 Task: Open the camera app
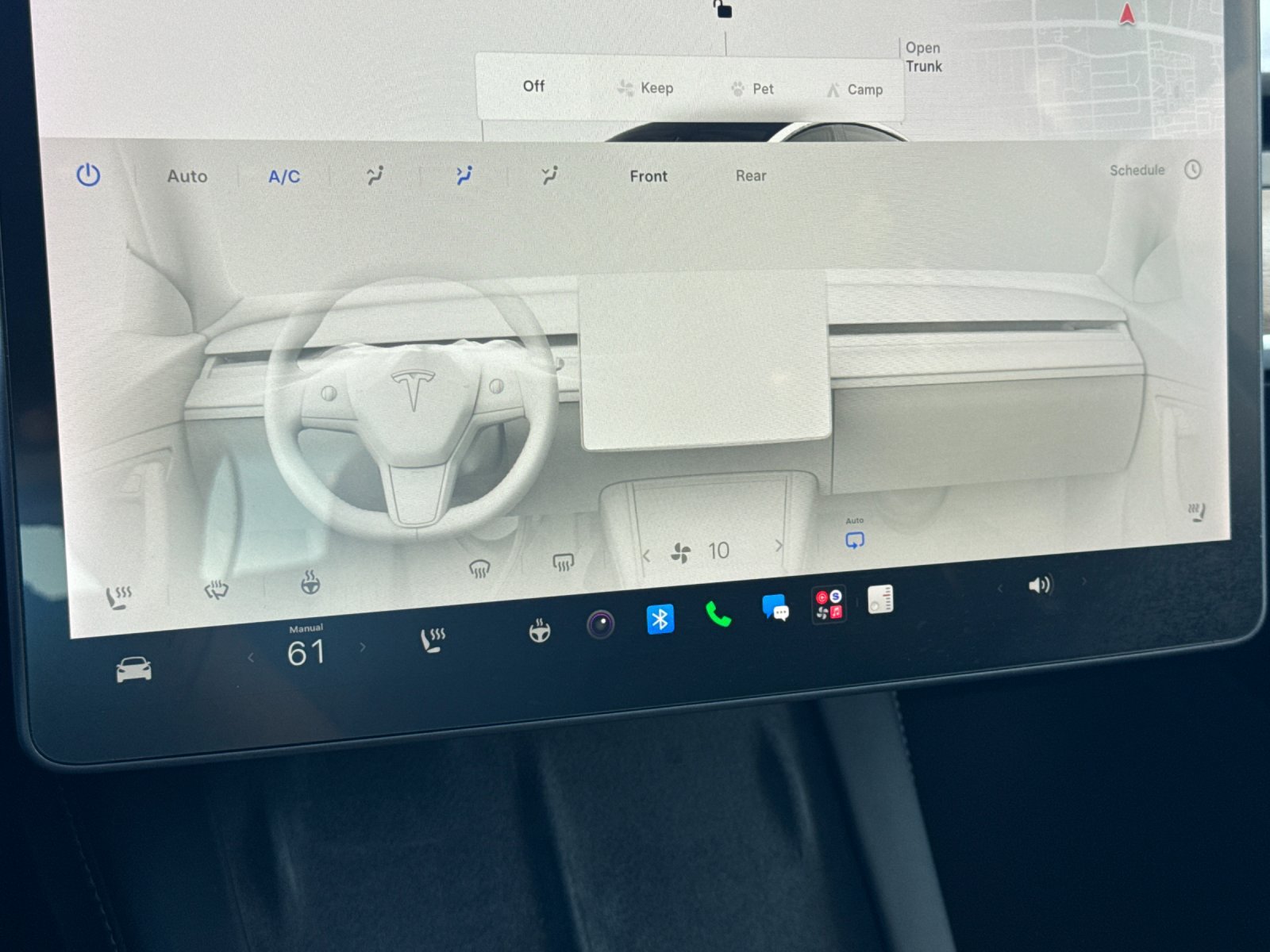pyautogui.click(x=601, y=624)
